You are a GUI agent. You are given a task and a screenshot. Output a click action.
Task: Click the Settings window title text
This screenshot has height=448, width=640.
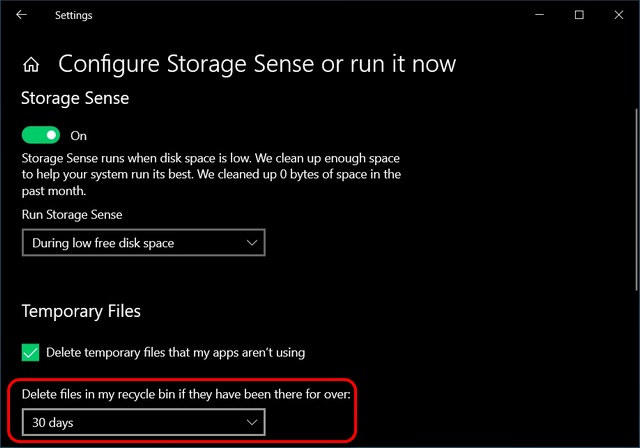coord(73,16)
